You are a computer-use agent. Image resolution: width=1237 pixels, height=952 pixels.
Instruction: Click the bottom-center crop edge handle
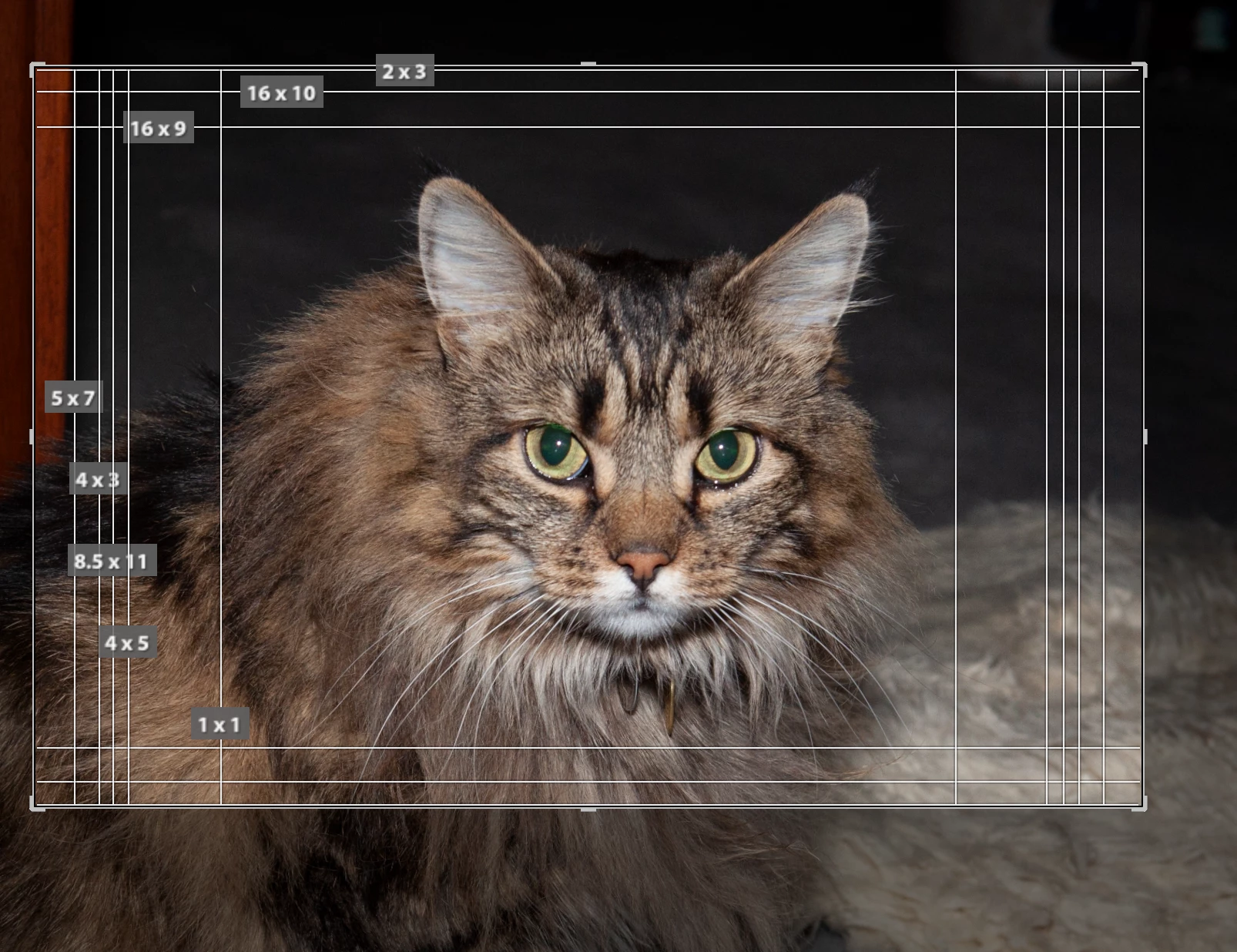pyautogui.click(x=588, y=808)
